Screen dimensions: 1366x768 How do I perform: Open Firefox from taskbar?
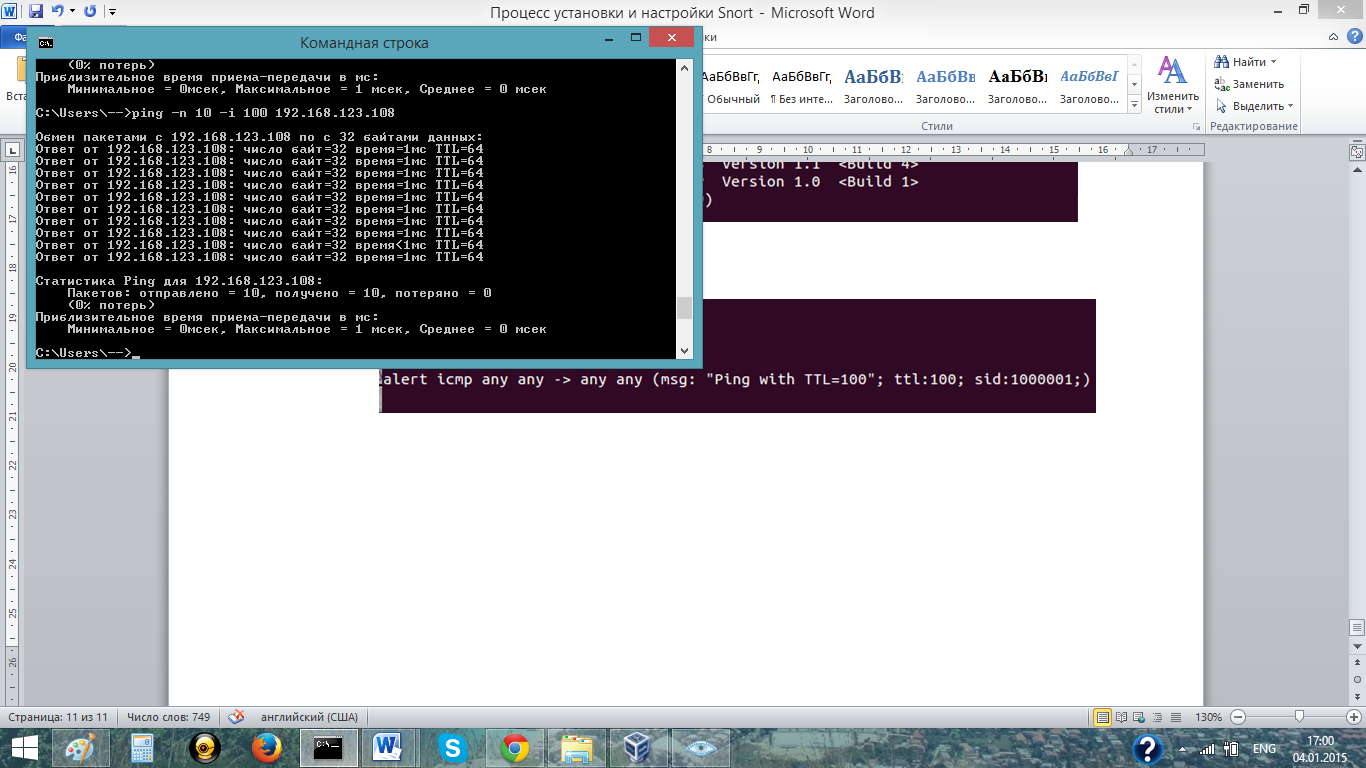coord(267,748)
